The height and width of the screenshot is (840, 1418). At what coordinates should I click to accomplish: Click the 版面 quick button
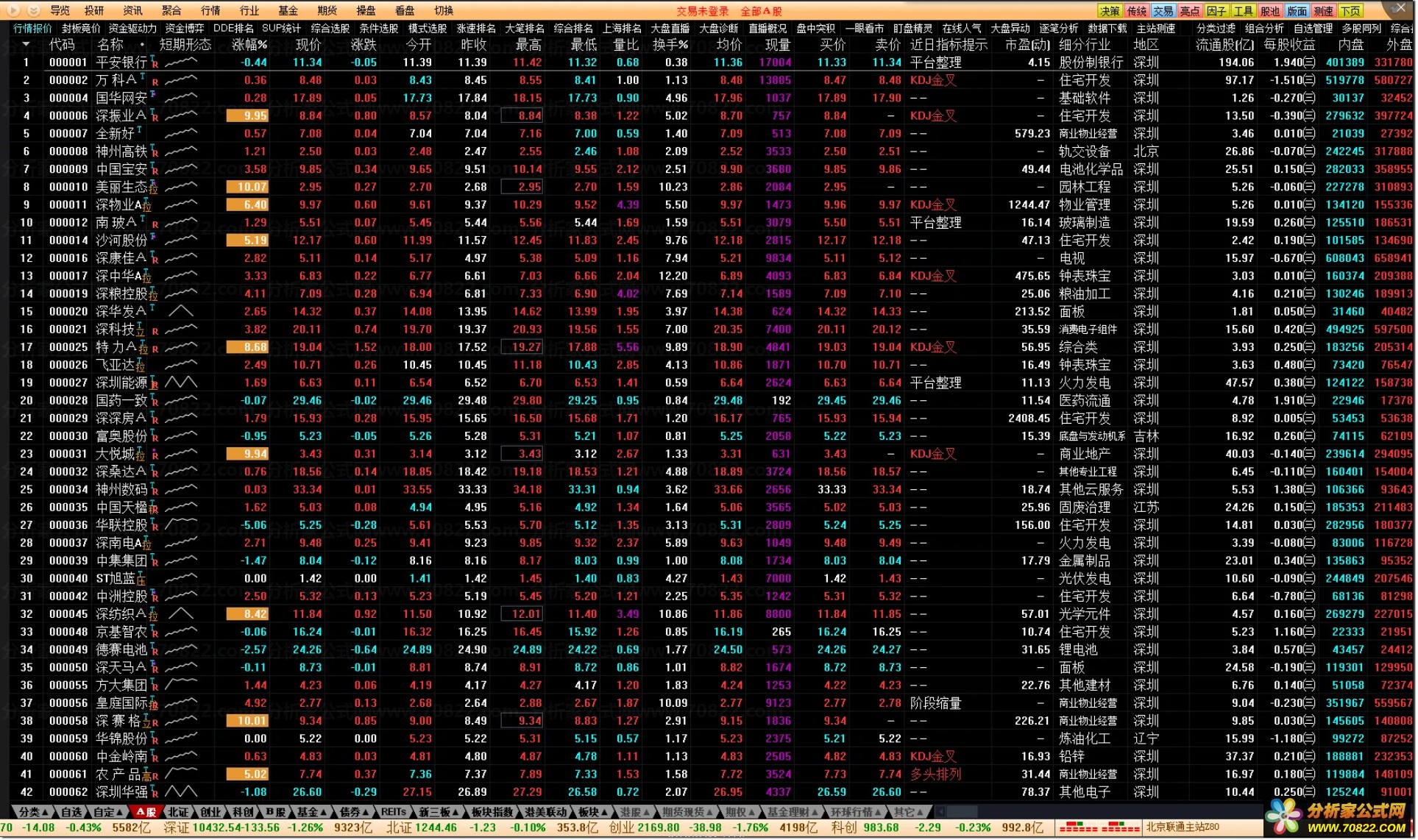pos(1297,10)
